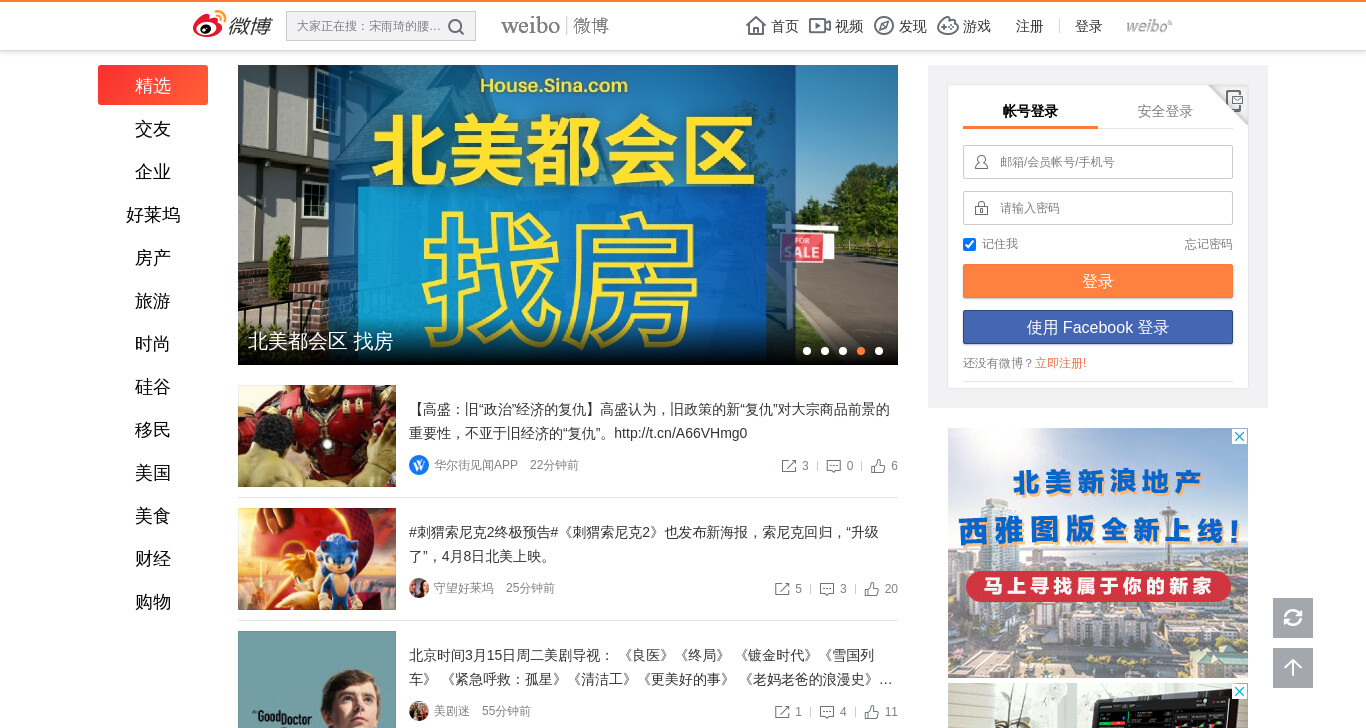
Task: Like the 高盛 post
Action: click(878, 466)
